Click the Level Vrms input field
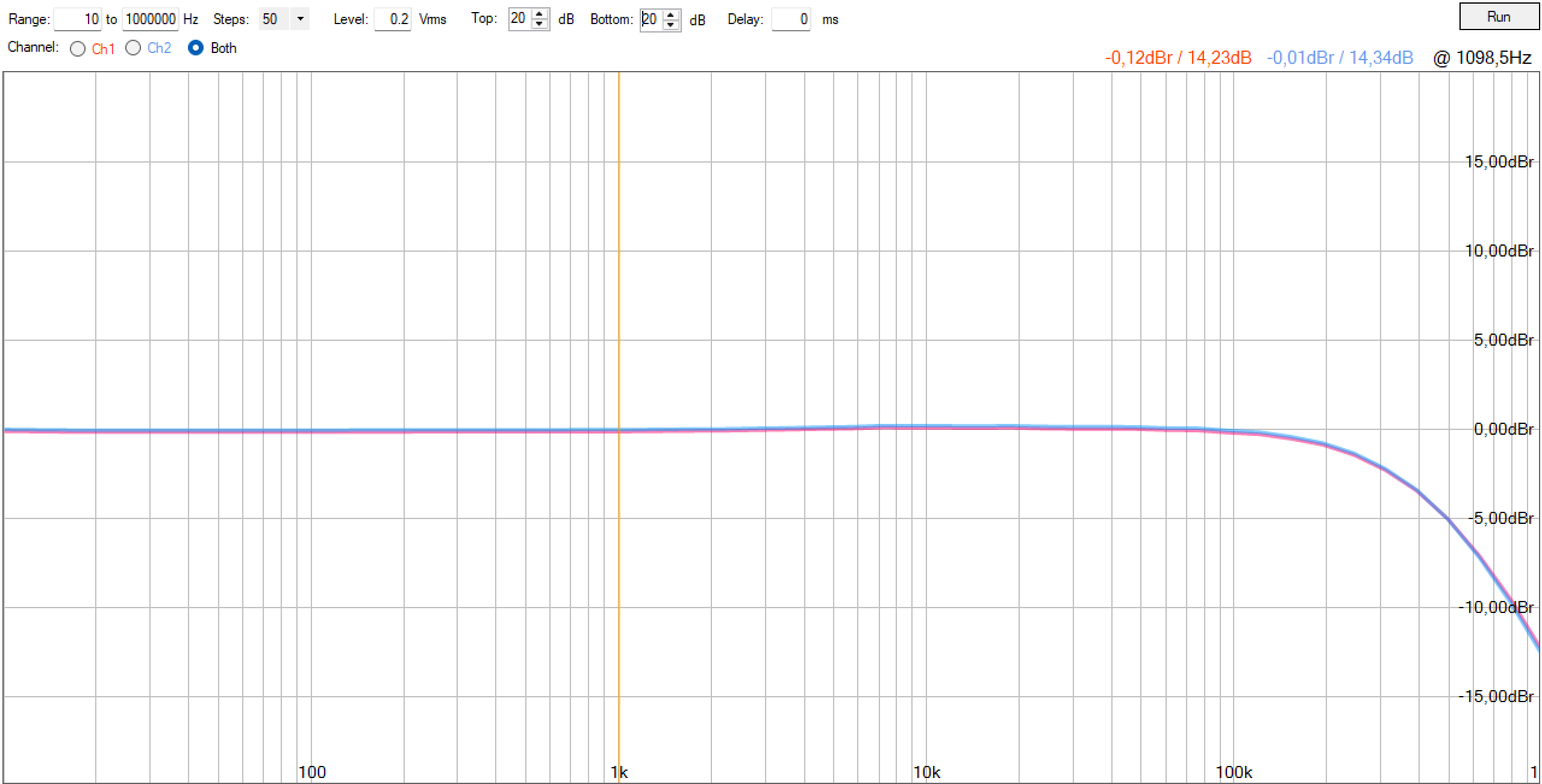1542x784 pixels. click(x=392, y=19)
